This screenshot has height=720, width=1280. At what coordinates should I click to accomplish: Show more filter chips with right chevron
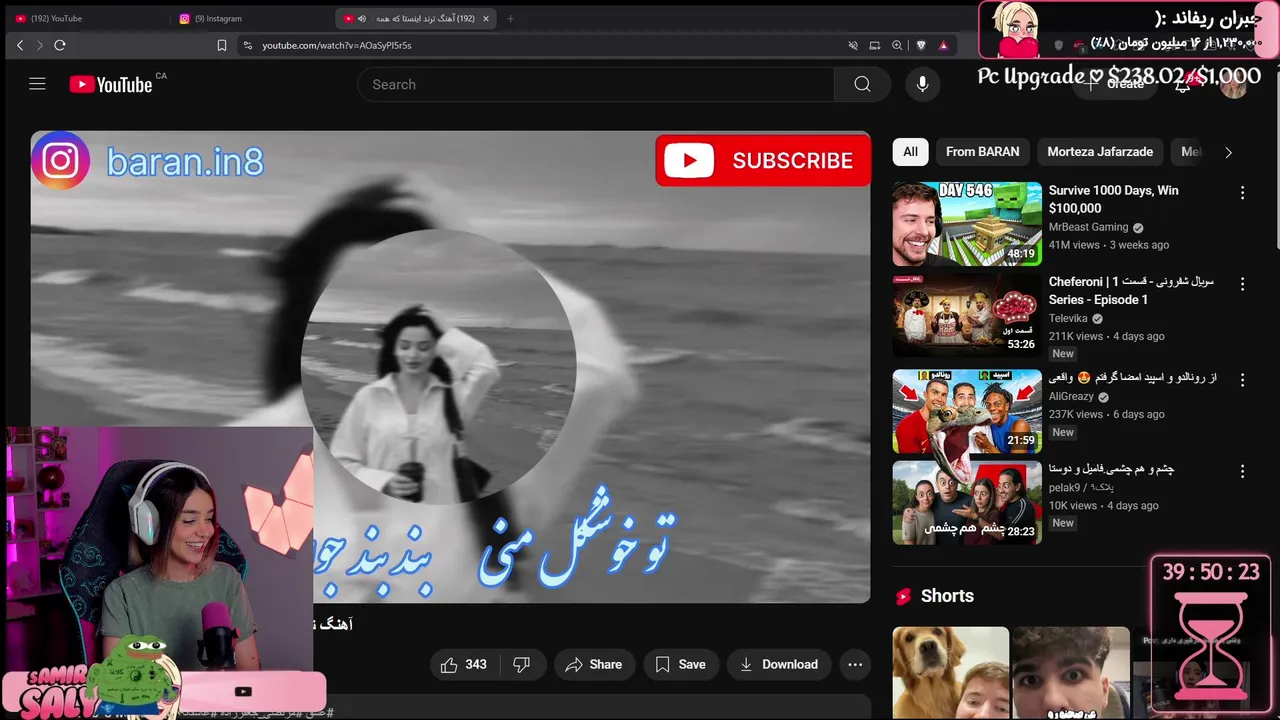tap(1228, 152)
